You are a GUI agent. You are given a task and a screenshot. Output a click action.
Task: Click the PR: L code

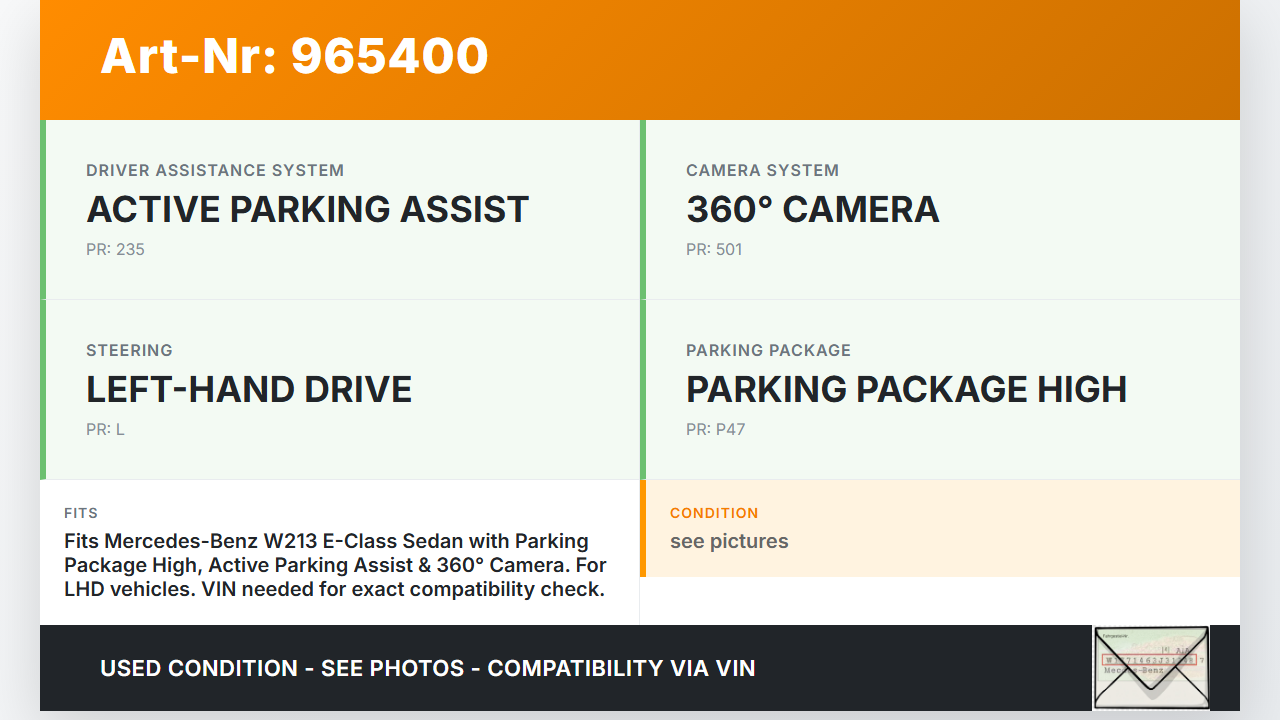click(x=105, y=430)
